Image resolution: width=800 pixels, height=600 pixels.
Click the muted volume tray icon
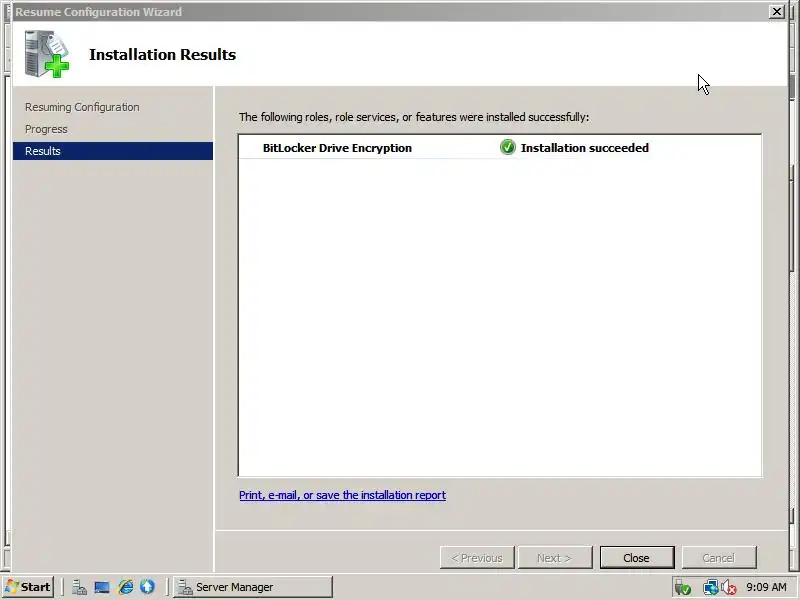729,588
